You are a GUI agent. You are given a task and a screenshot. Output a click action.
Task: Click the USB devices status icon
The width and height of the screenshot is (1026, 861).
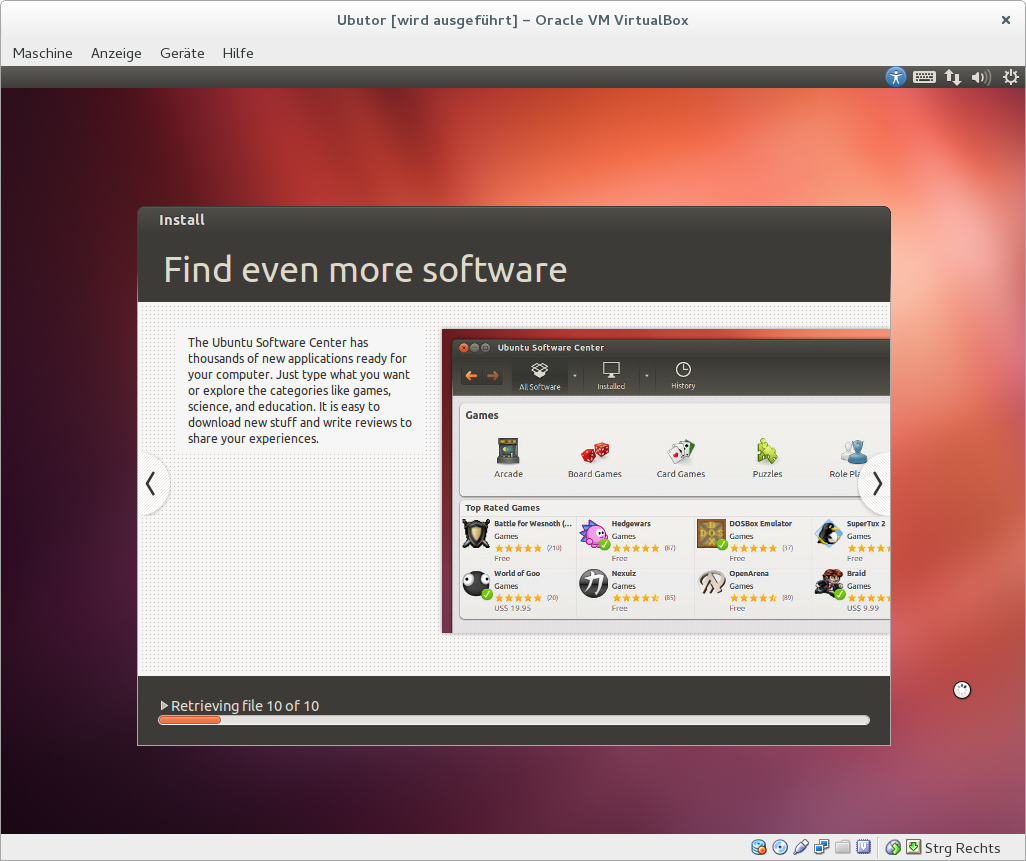[801, 848]
